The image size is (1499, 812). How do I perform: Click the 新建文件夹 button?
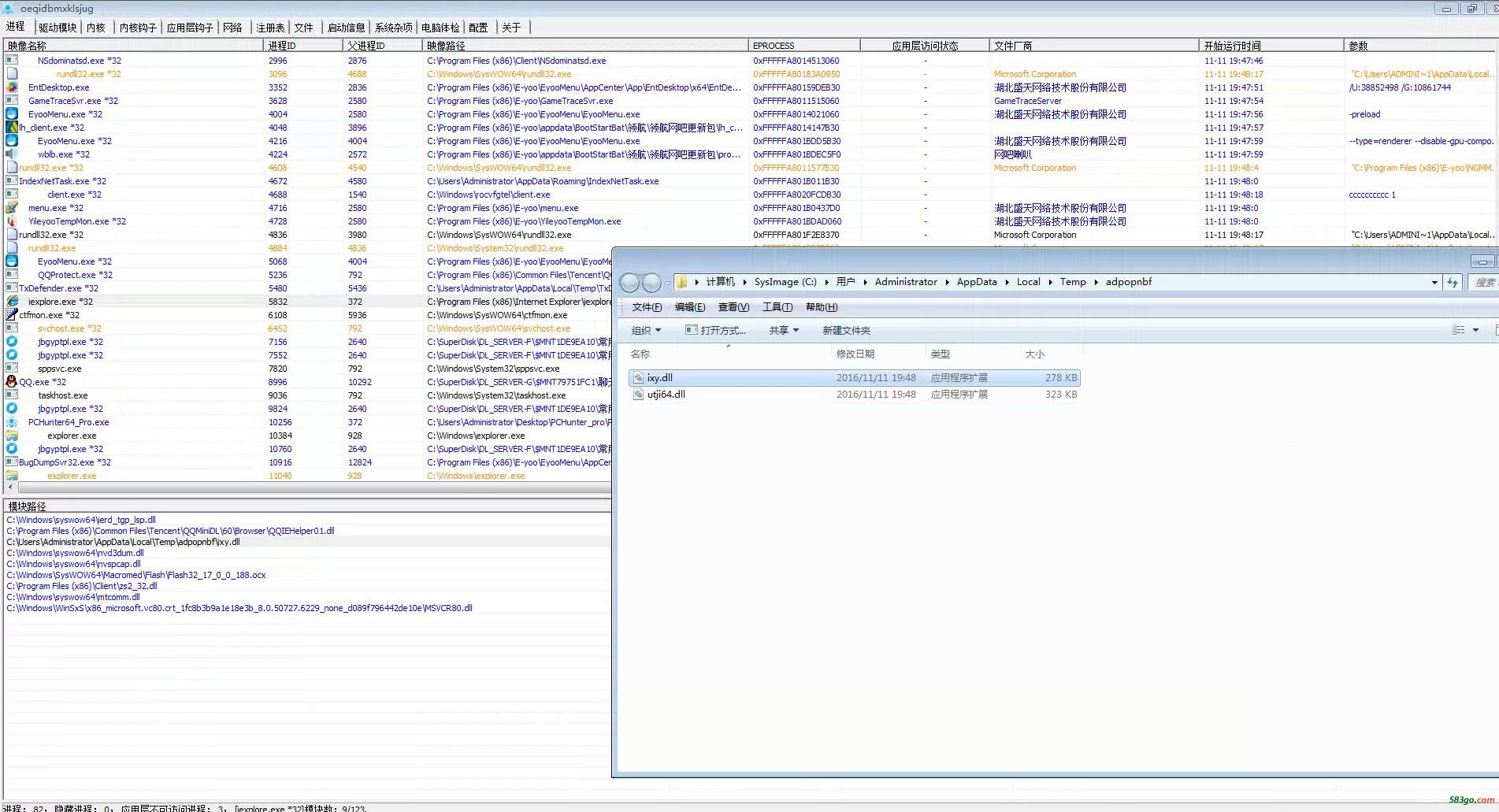coord(847,331)
